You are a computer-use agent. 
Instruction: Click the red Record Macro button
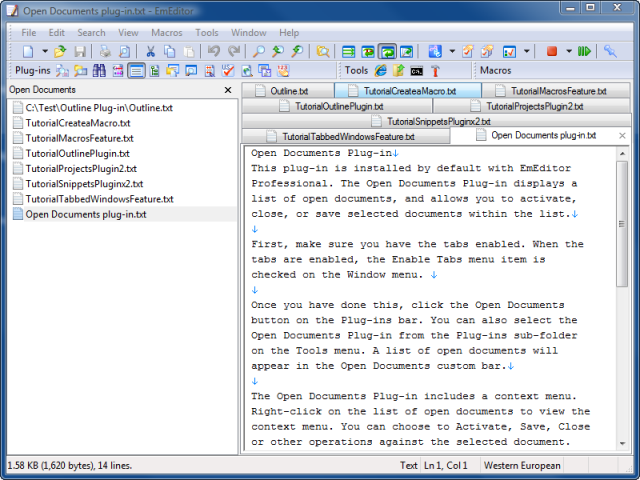[551, 51]
